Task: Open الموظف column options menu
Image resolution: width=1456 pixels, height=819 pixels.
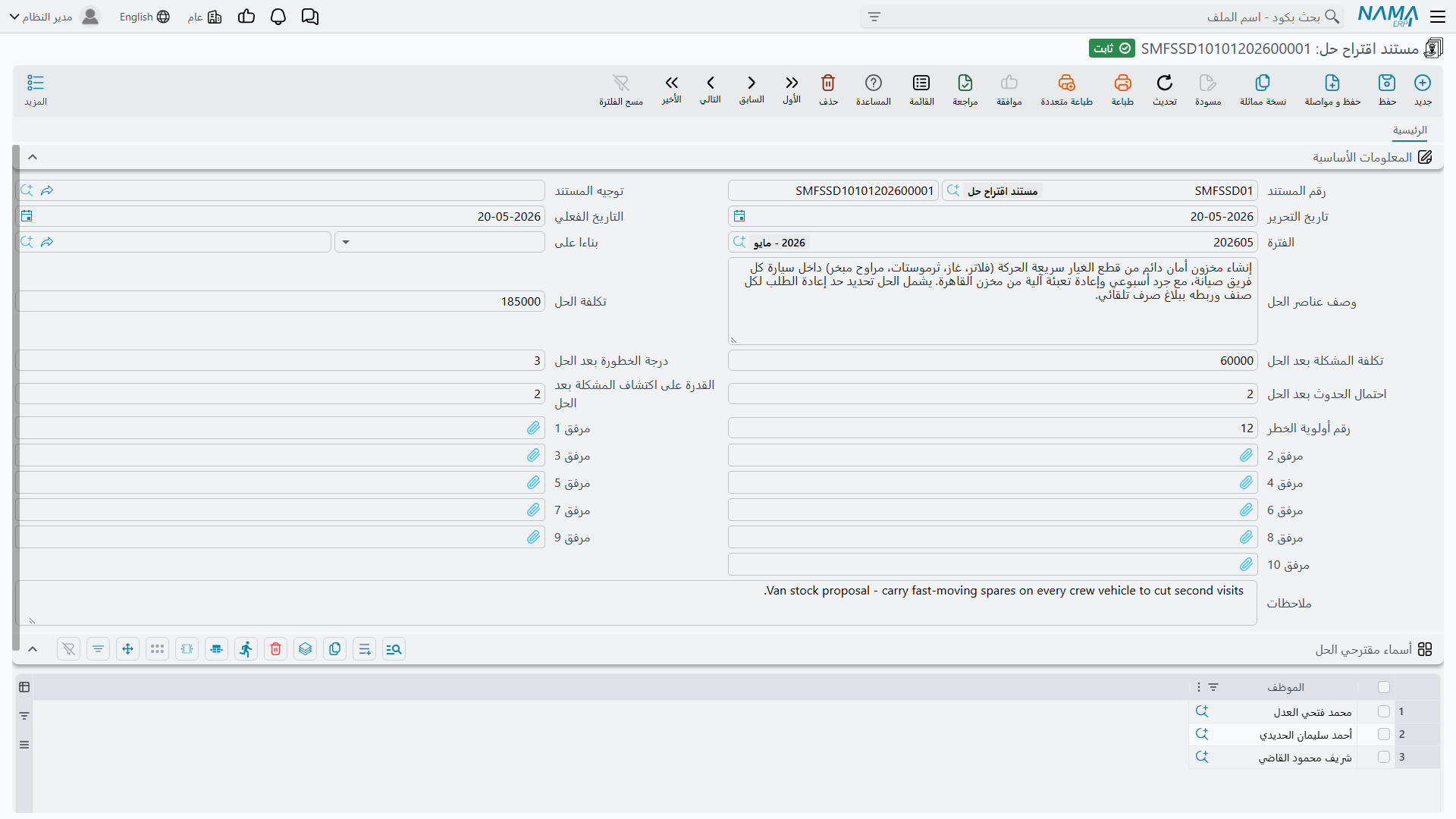Action: 1199,687
